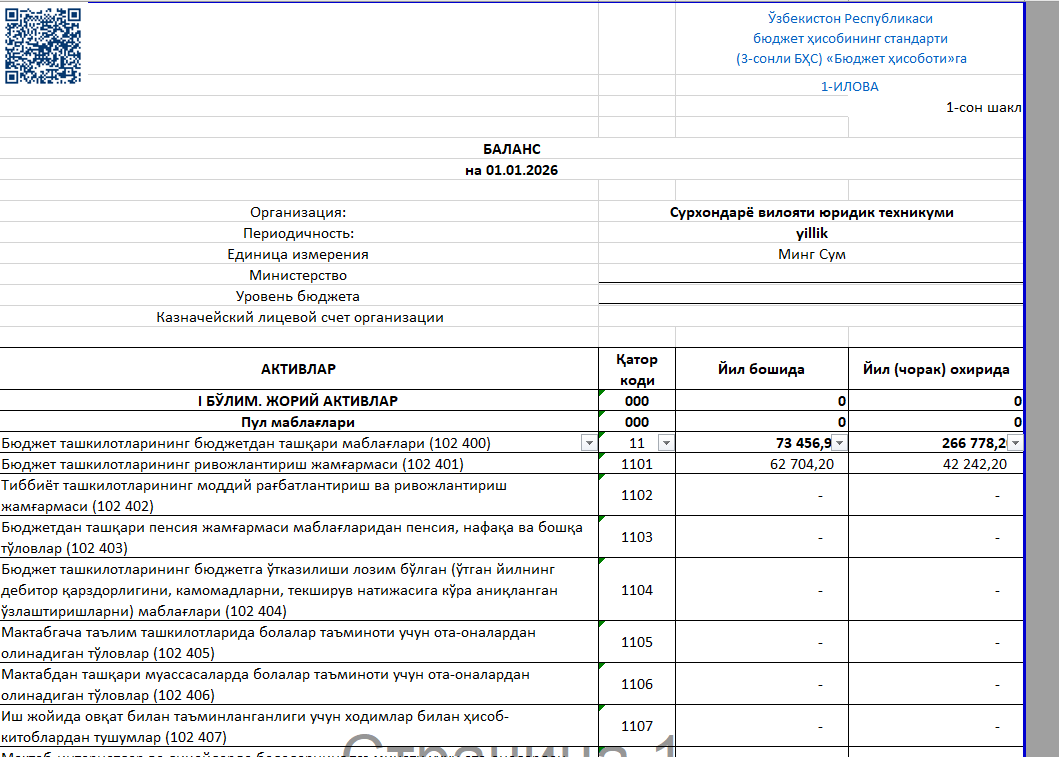The image size is (1059, 757).
Task: Select 'Сурхондарё вилояти юридик техникуми' cell
Action: coord(811,212)
